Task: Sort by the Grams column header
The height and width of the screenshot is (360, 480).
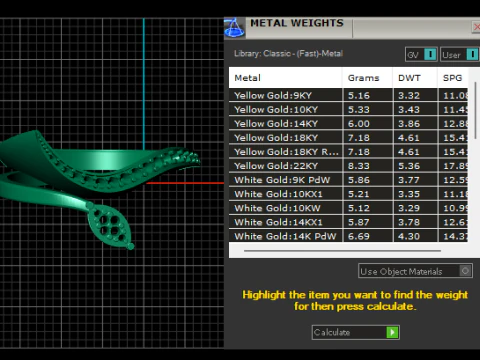Action: click(x=367, y=78)
